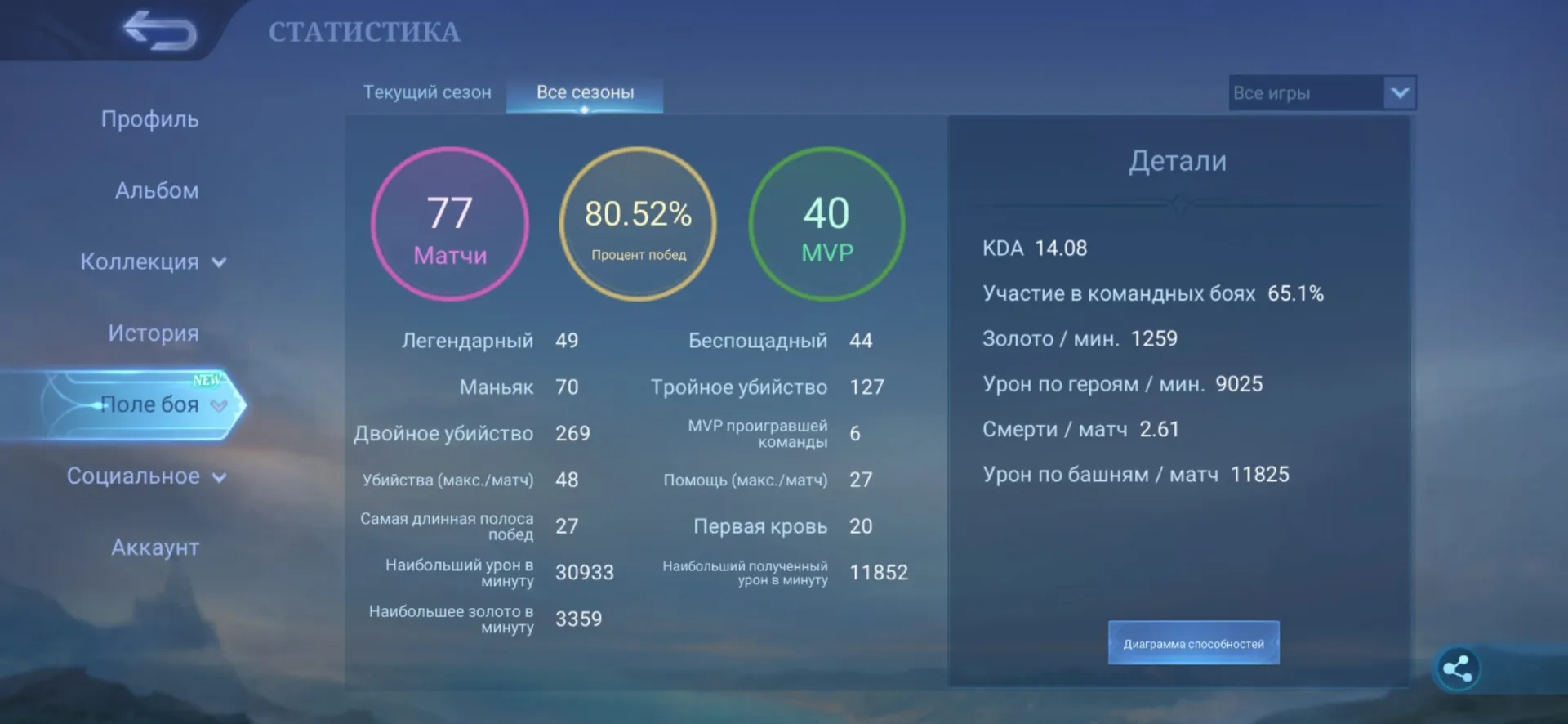Click the Золото / мин. 1259 row
This screenshot has width=1568, height=724.
(x=1080, y=338)
